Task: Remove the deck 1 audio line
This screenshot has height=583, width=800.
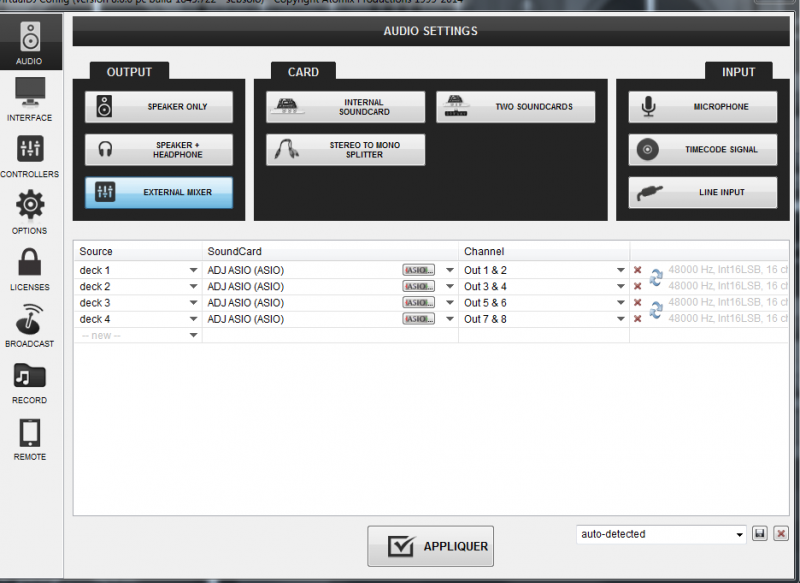Action: (637, 270)
